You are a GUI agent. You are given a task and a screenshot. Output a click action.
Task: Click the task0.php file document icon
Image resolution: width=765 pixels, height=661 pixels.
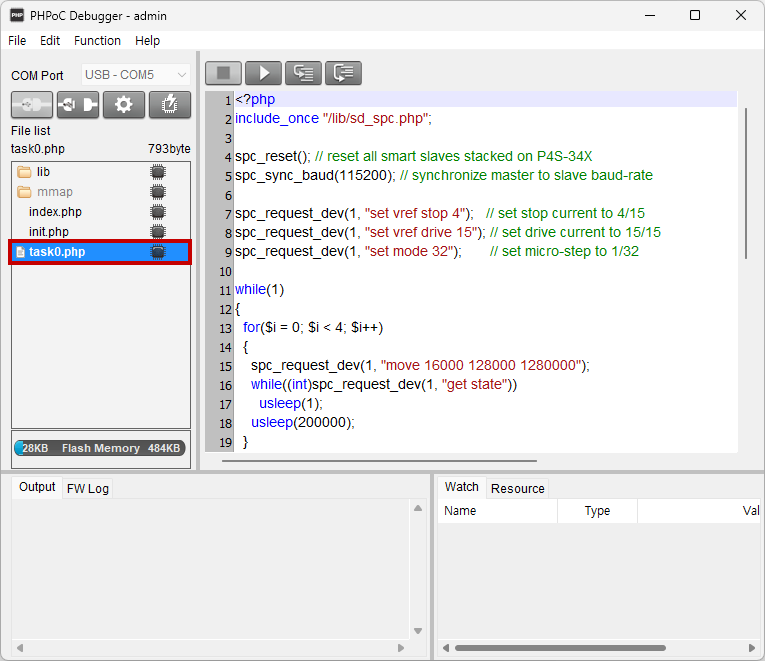(x=20, y=252)
